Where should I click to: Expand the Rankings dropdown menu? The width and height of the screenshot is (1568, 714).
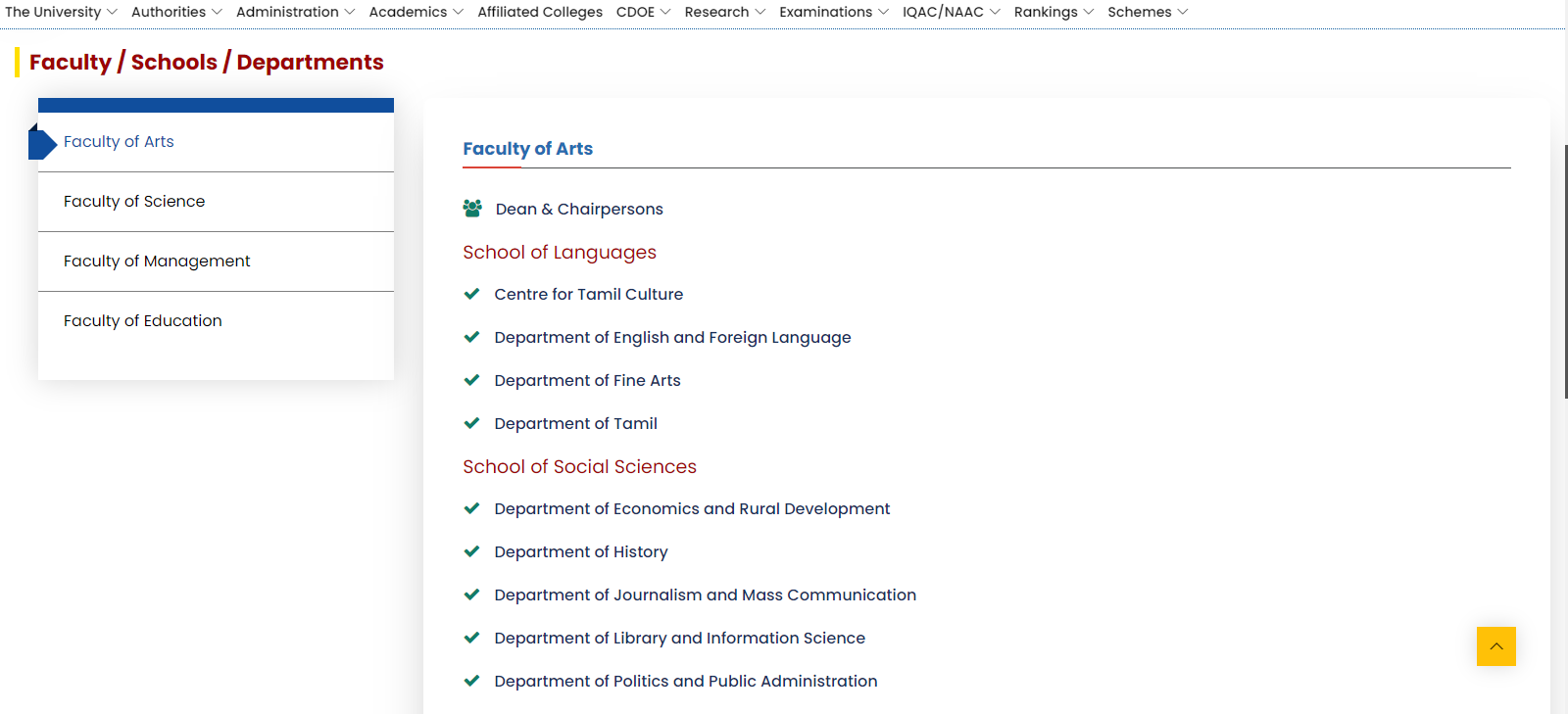pyautogui.click(x=1053, y=12)
